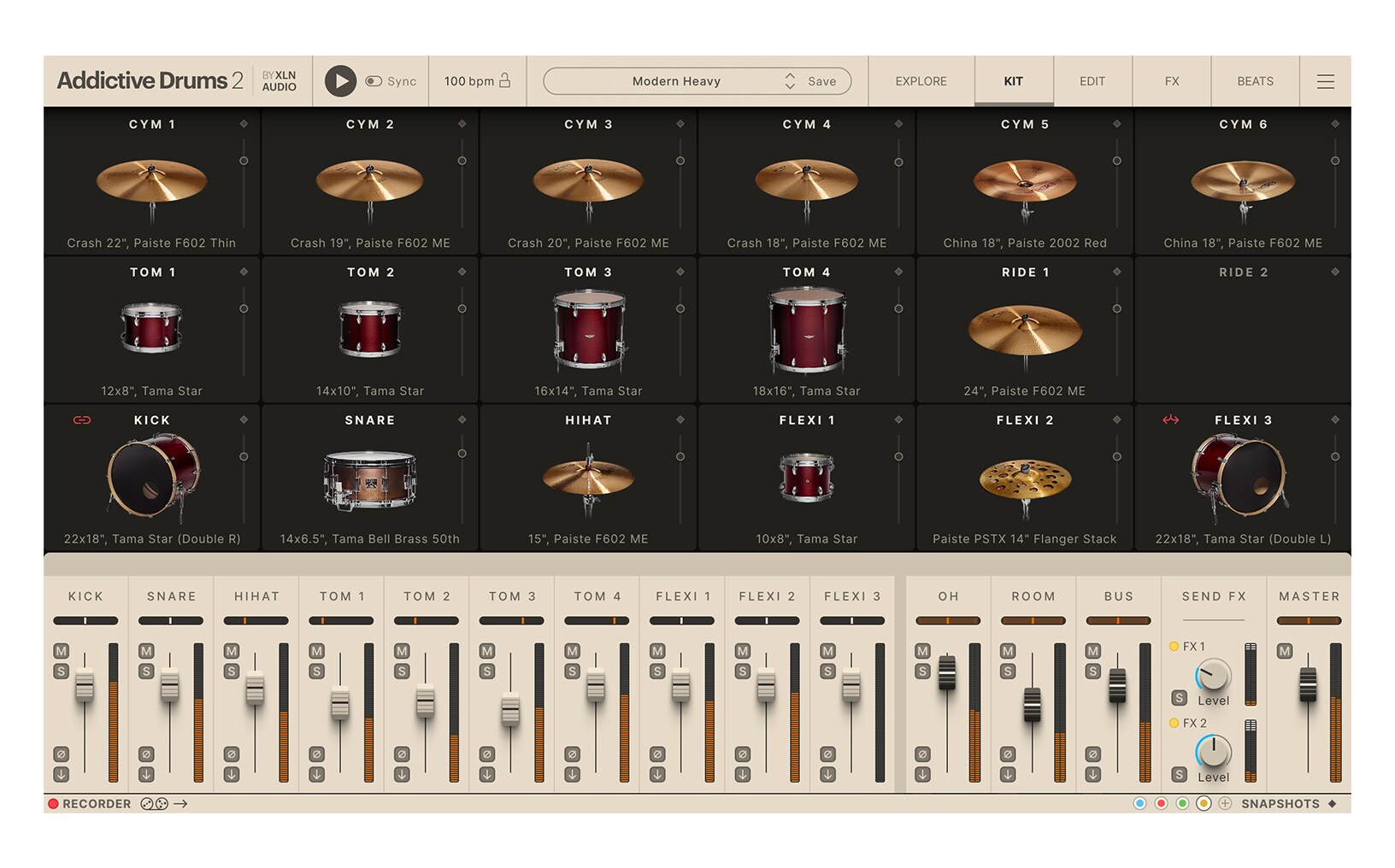Click the SNARE channel pan slider
This screenshot has height=868, width=1395.
point(171,620)
